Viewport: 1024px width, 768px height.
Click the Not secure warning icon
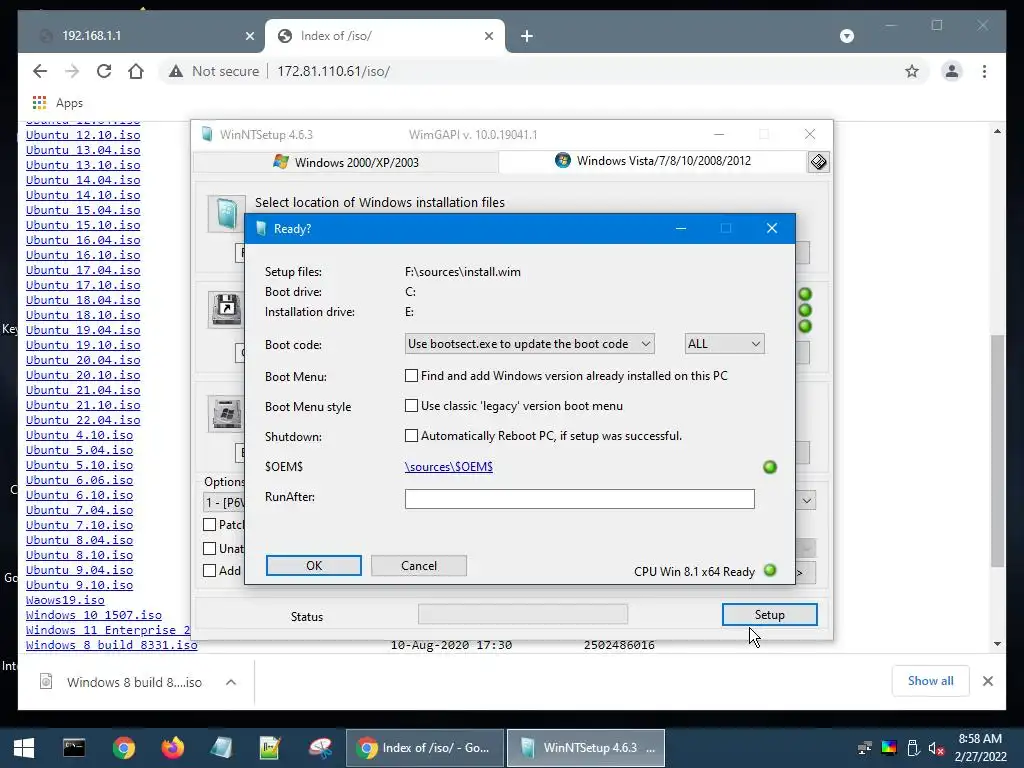click(x=176, y=71)
